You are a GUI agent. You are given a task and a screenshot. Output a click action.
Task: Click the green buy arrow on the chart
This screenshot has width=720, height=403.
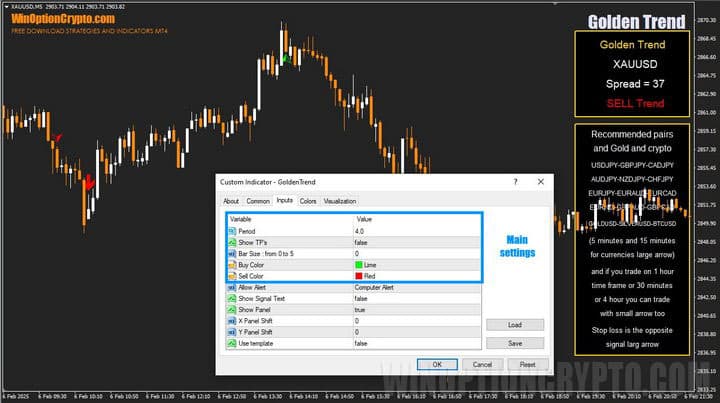pos(286,59)
